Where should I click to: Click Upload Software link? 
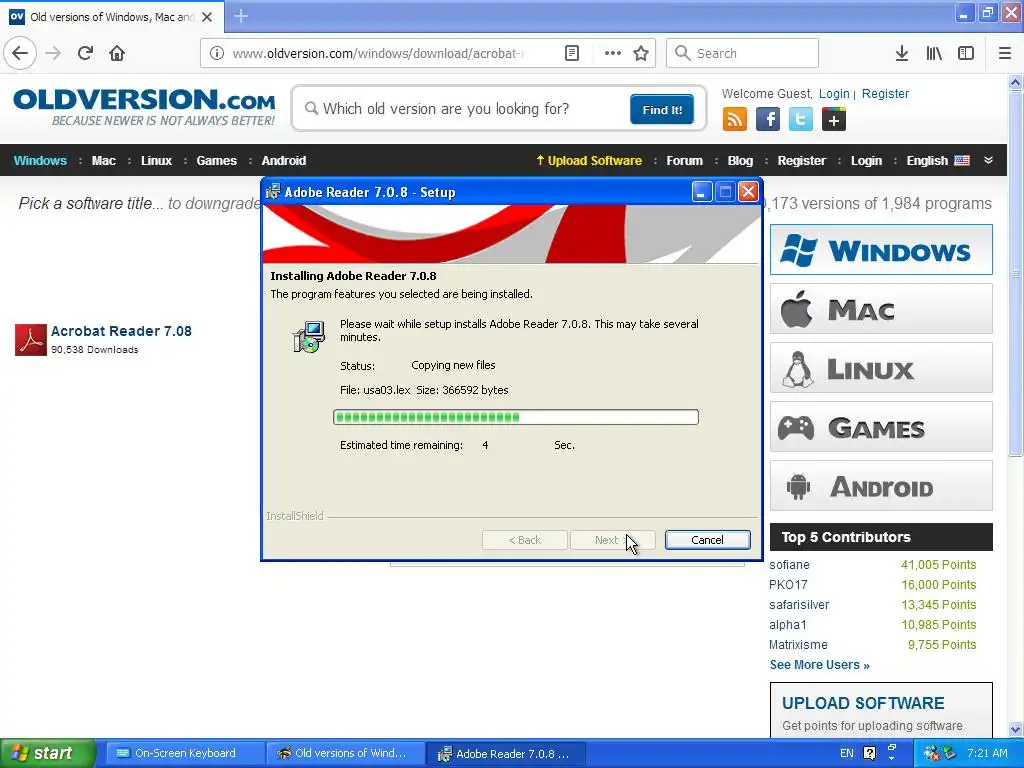tap(589, 160)
